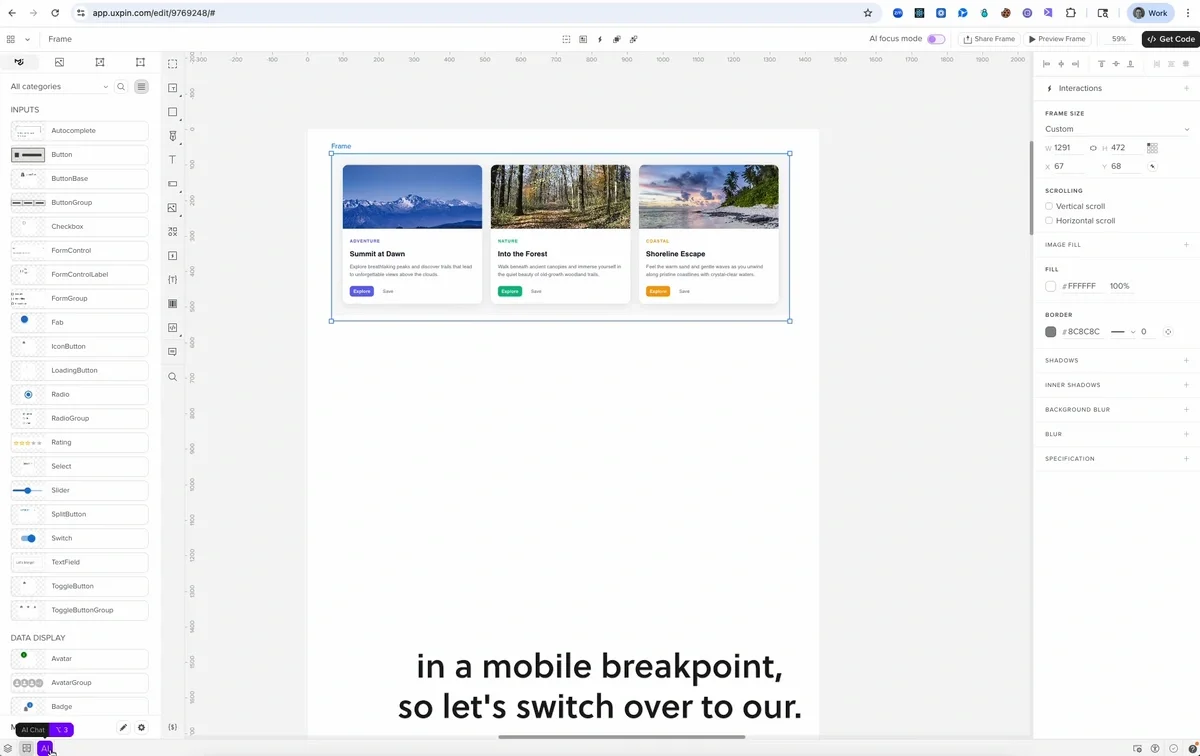The width and height of the screenshot is (1200, 756).
Task: Select the Image tool in vertical toolbar
Action: [172, 208]
